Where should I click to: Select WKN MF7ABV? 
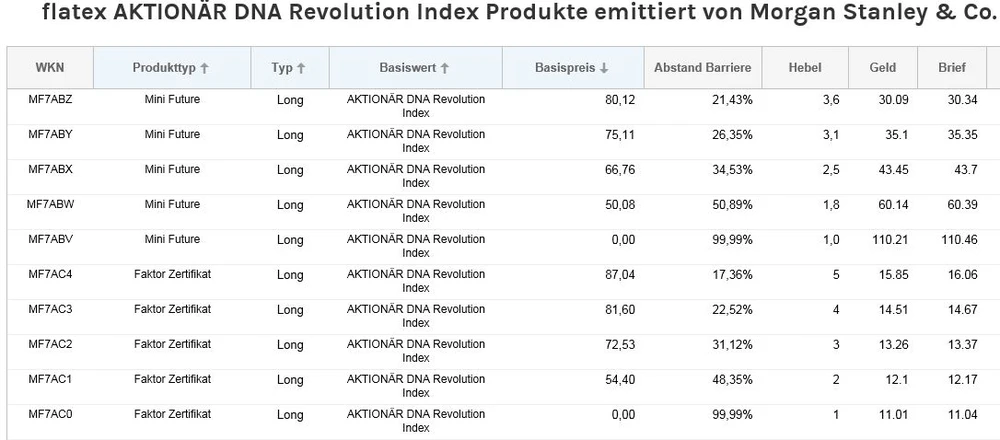[x=50, y=239]
